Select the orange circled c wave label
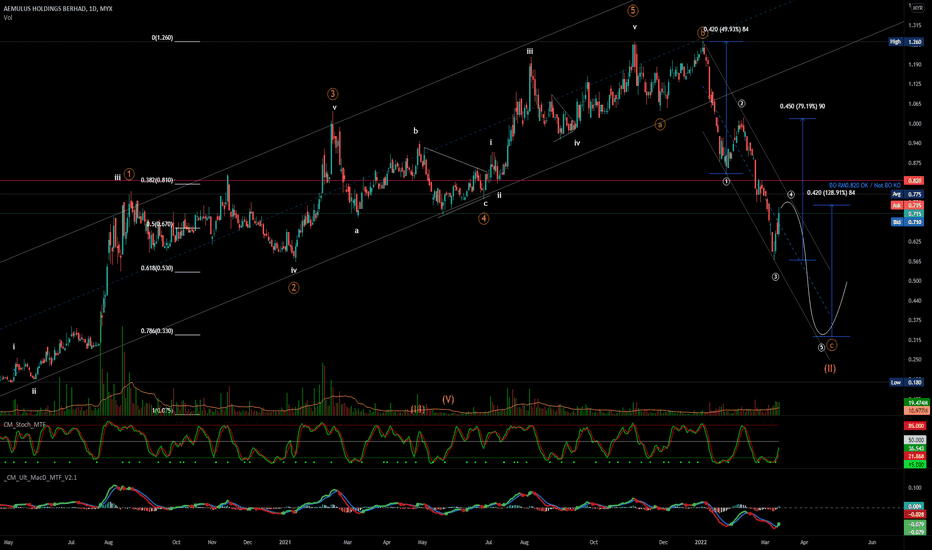The width and height of the screenshot is (932, 550). coord(832,345)
